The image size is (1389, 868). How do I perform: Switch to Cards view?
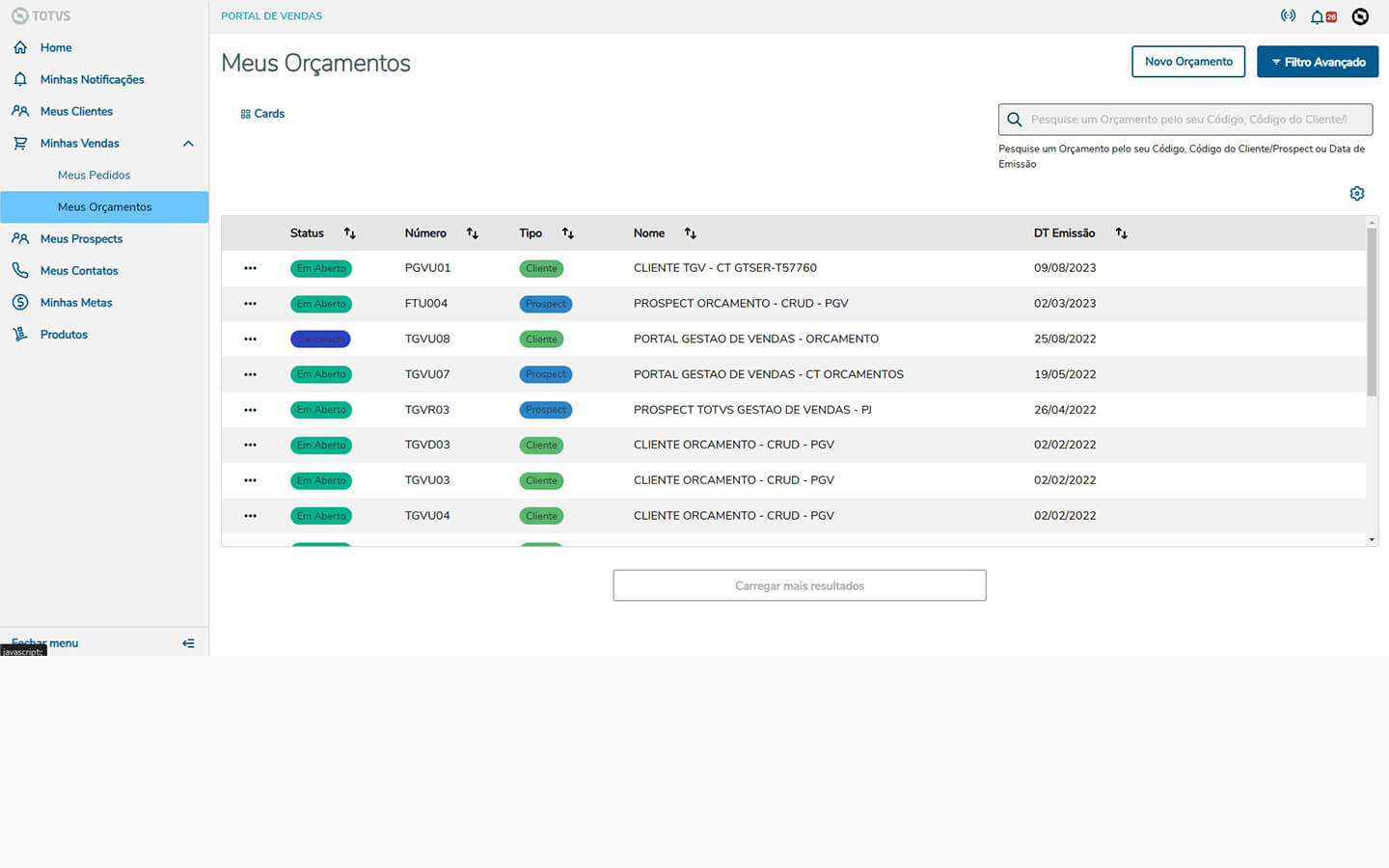point(262,114)
